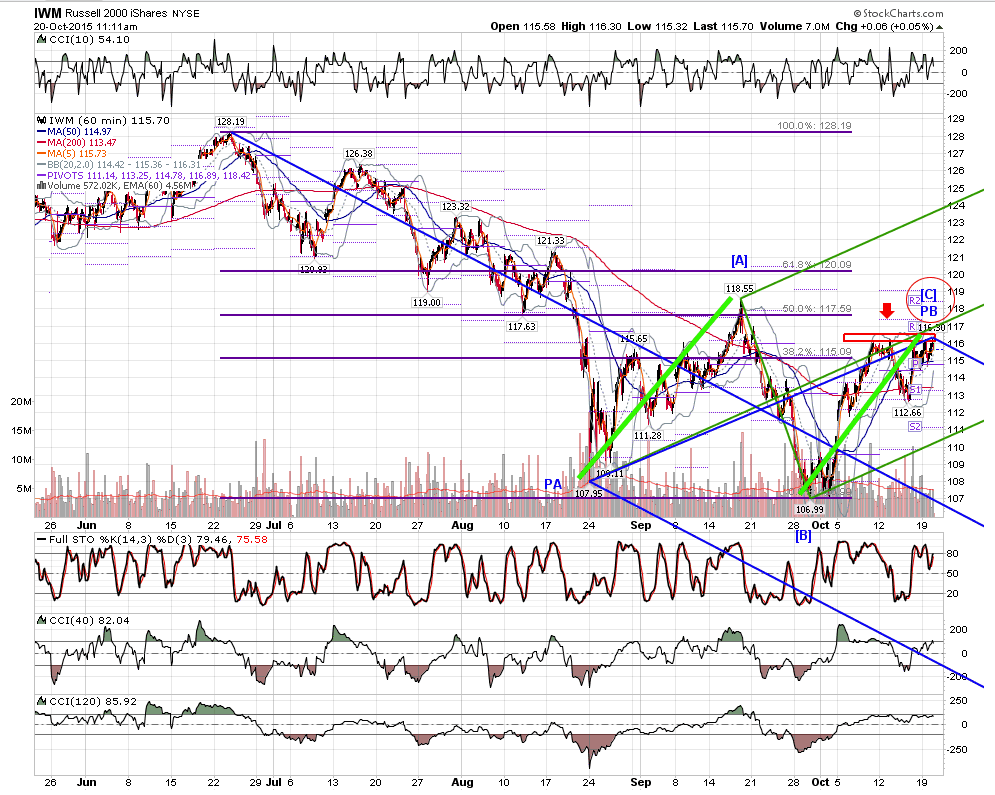Screen dimensions: 995x795
Task: Click the MA(200) 113.47 legend entry
Action: (77, 143)
